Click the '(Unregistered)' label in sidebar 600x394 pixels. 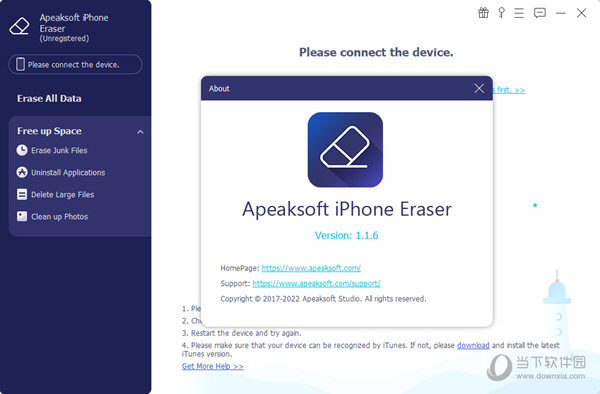[x=64, y=38]
